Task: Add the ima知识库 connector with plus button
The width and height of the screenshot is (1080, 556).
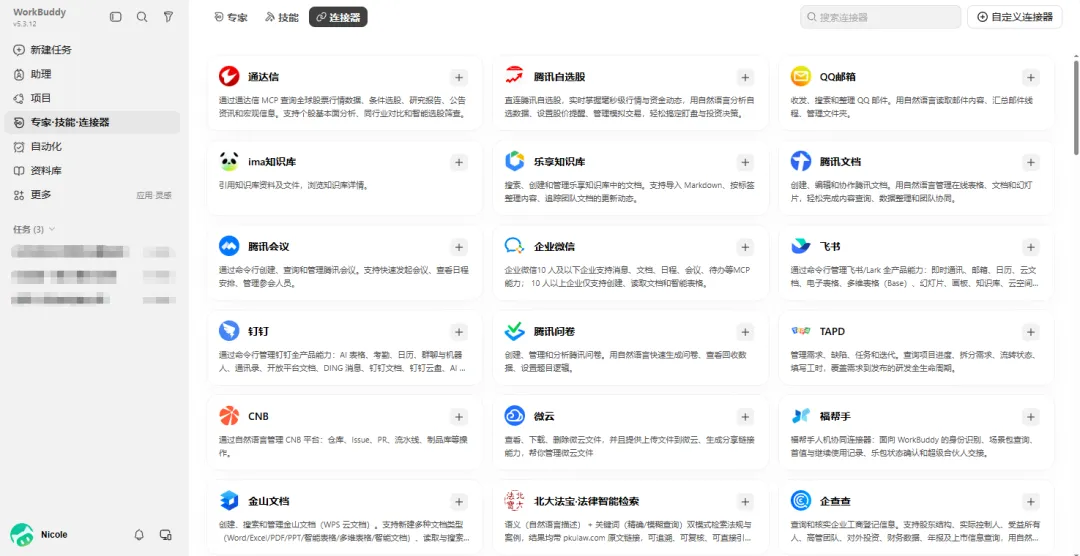Action: click(x=459, y=163)
